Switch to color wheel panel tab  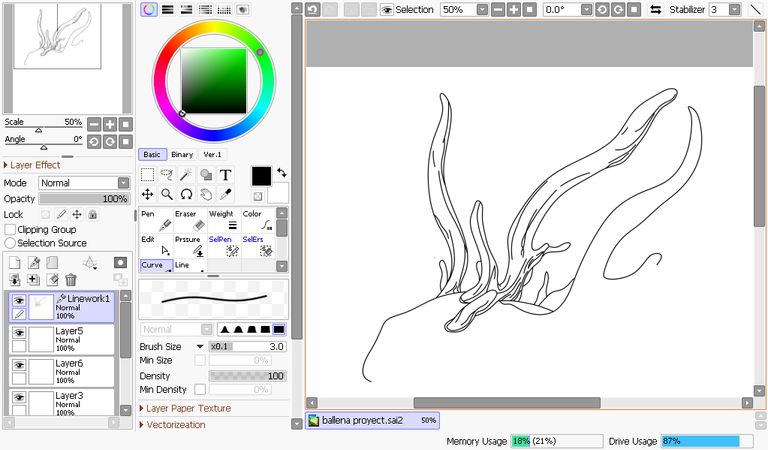149,9
